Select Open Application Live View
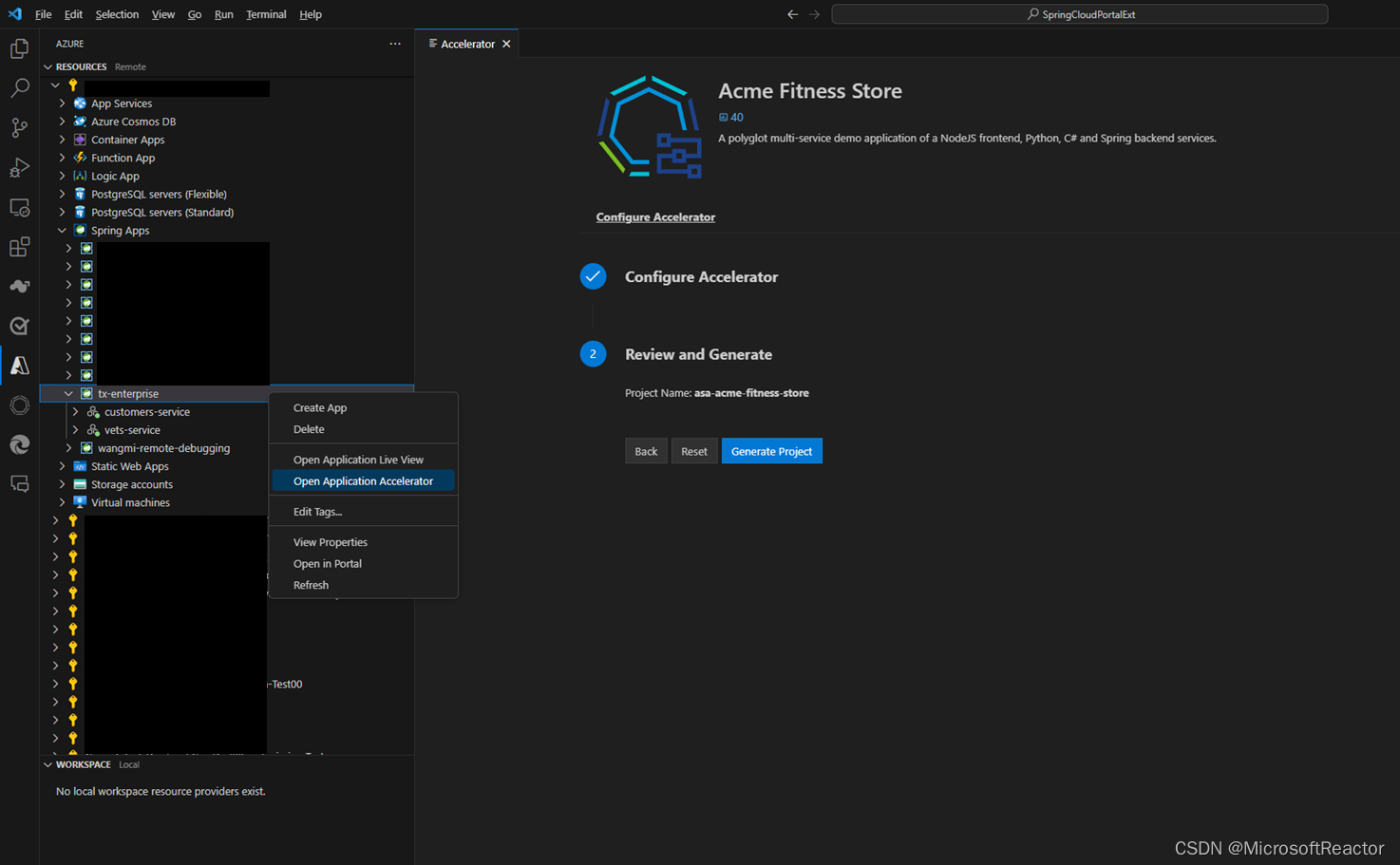 click(363, 460)
